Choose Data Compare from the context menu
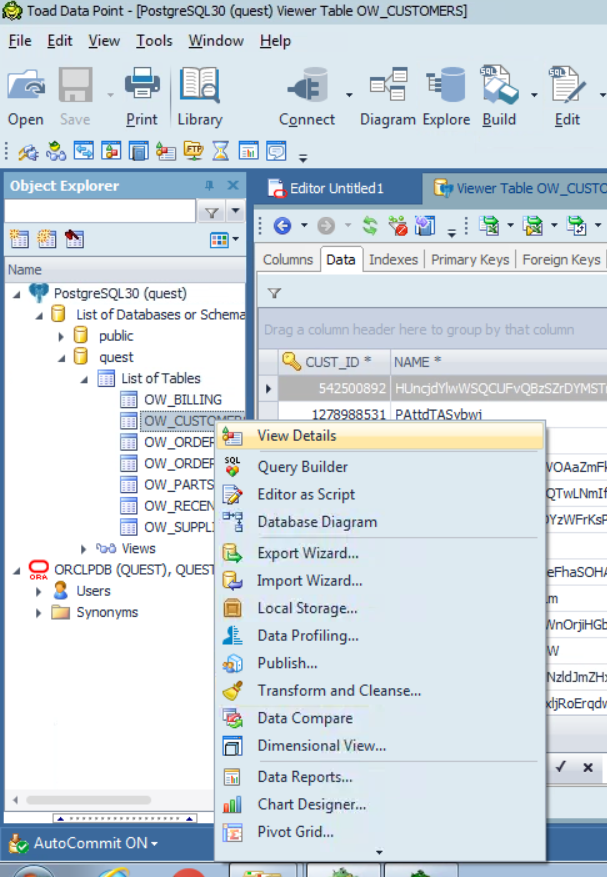Viewport: 607px width, 877px height. [380, 718]
